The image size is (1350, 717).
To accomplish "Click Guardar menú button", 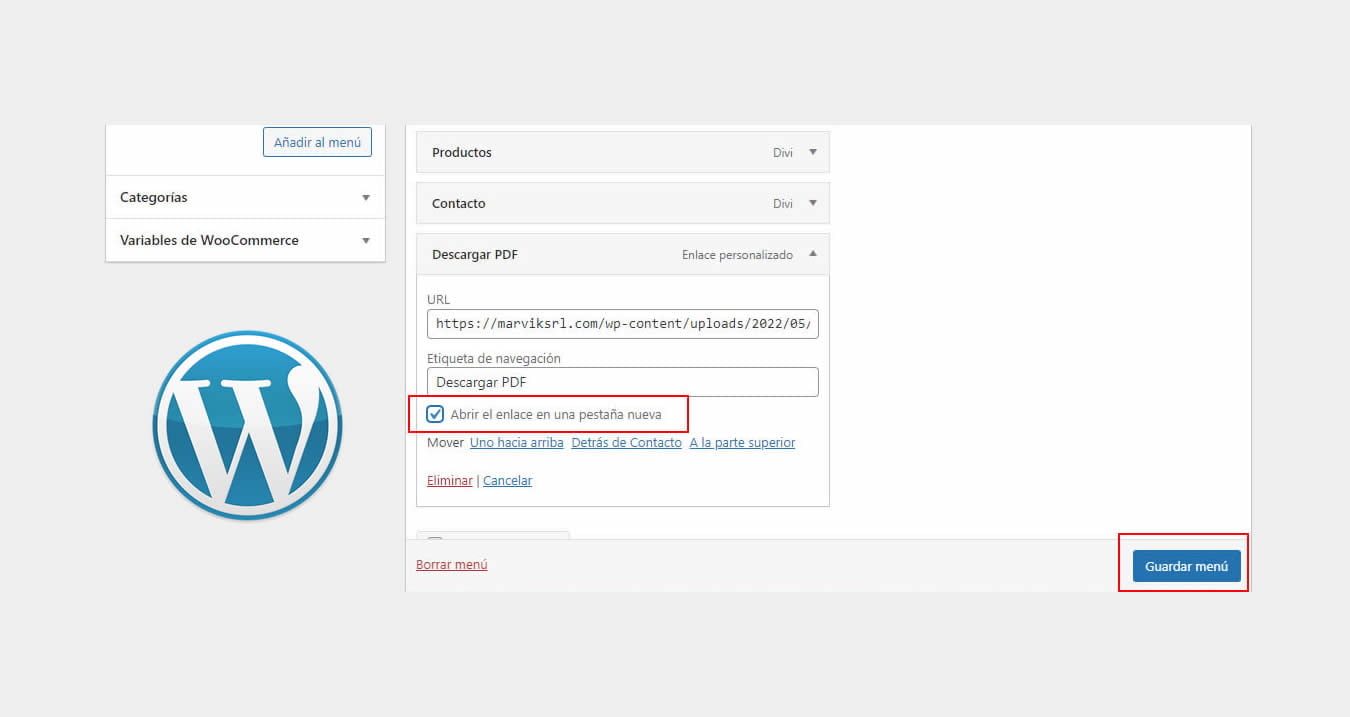I will (x=1187, y=566).
